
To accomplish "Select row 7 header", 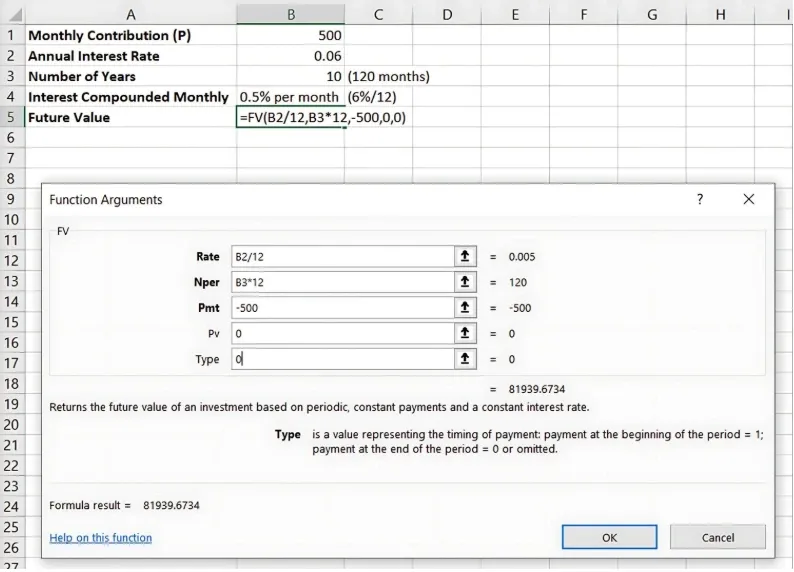I will point(11,158).
